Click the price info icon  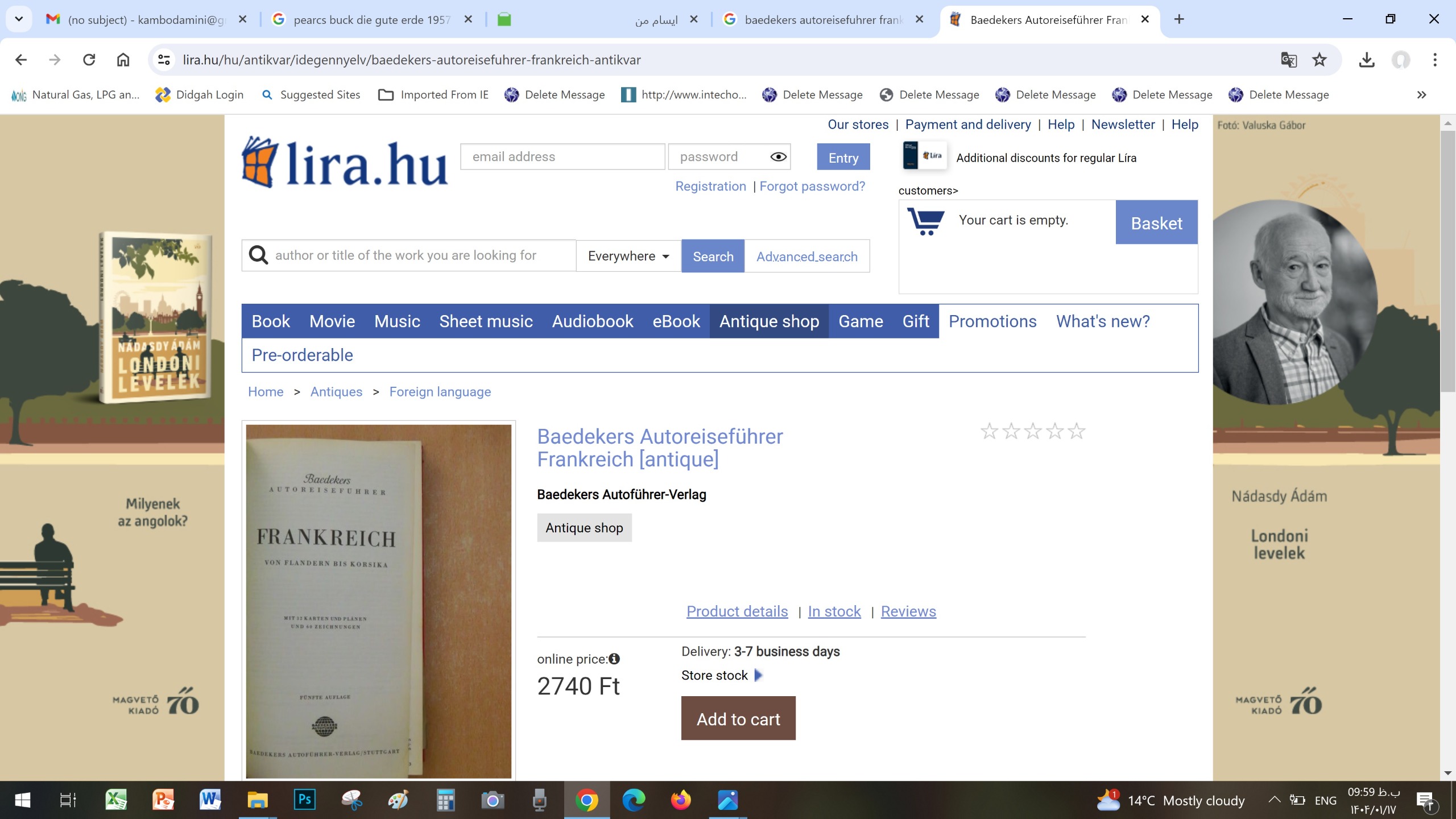click(614, 659)
